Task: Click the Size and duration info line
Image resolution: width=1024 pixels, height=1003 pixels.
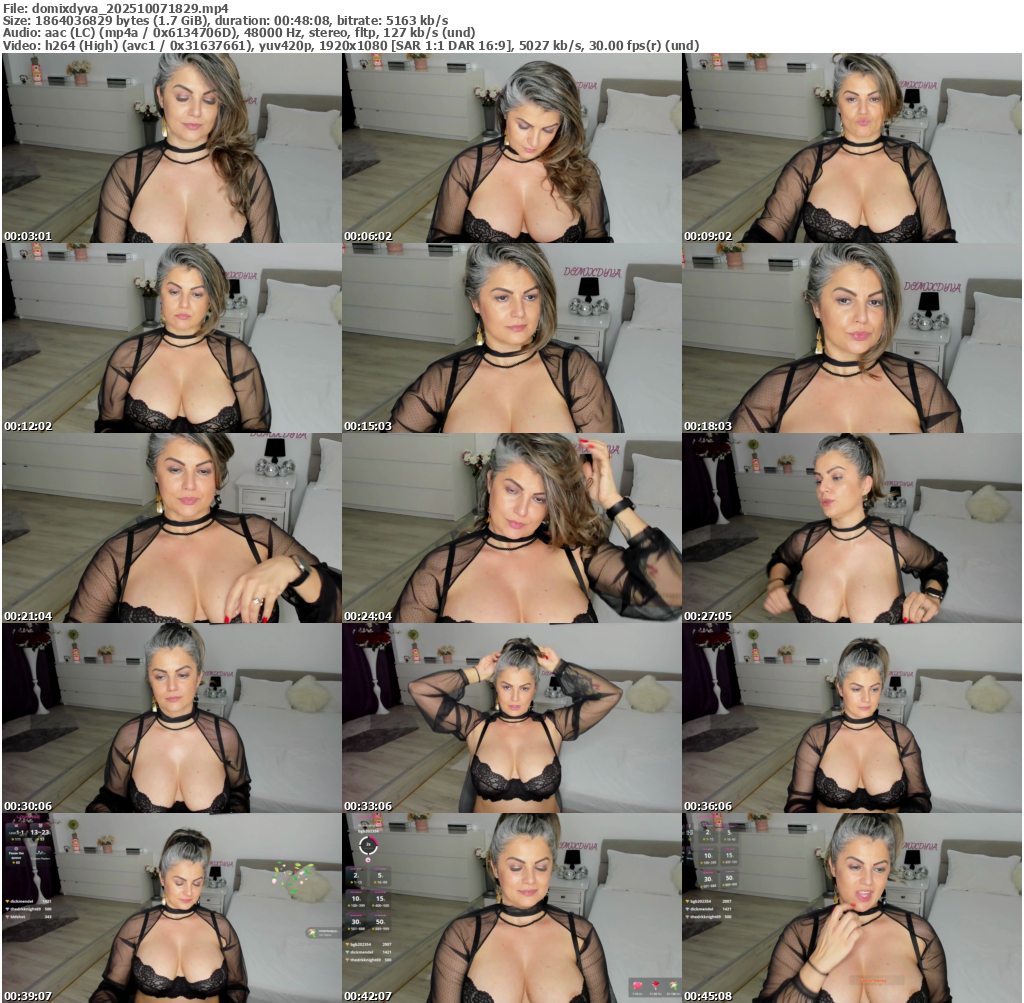Action: (x=225, y=21)
